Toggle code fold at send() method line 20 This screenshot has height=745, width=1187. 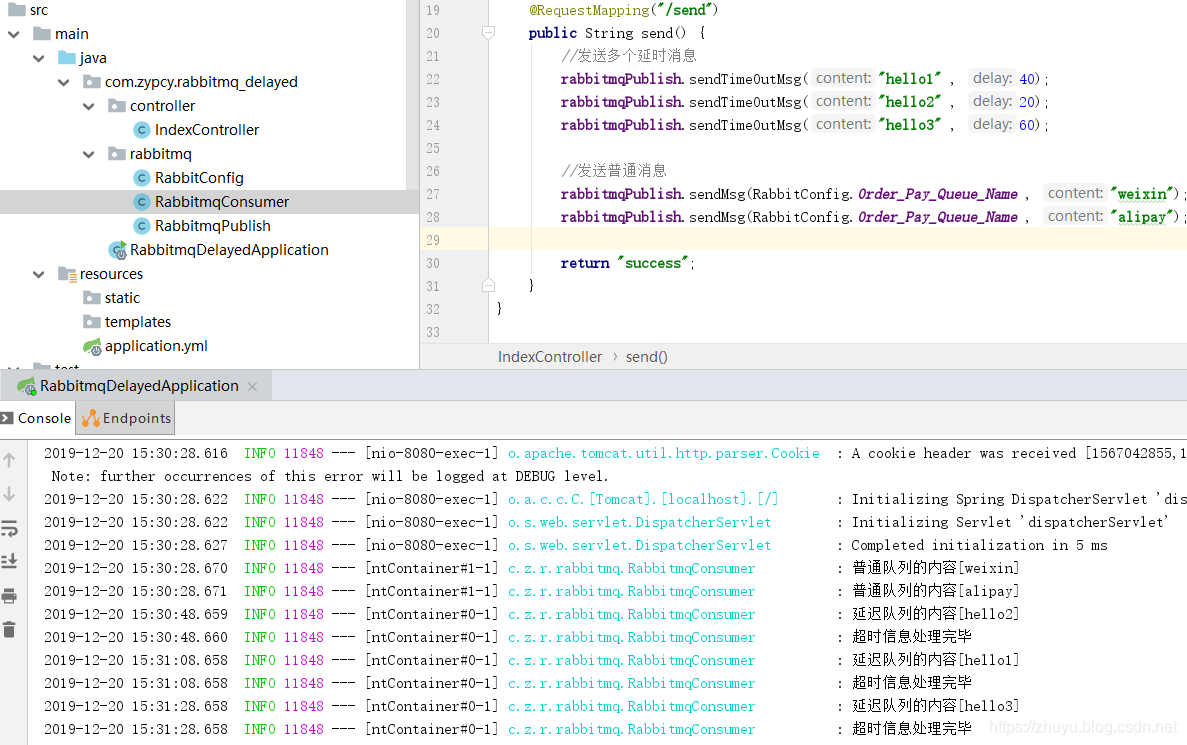tap(488, 33)
